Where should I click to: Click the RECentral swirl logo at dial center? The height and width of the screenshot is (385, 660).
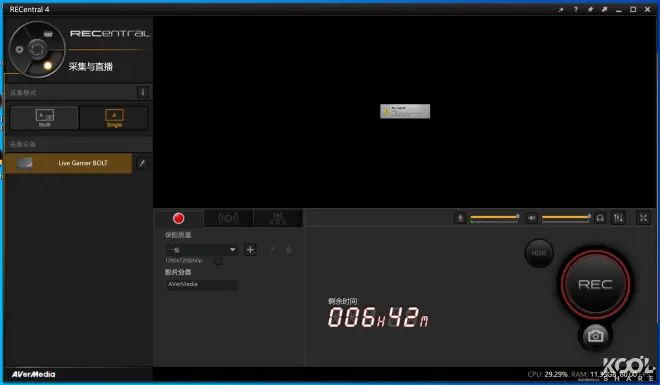37,49
